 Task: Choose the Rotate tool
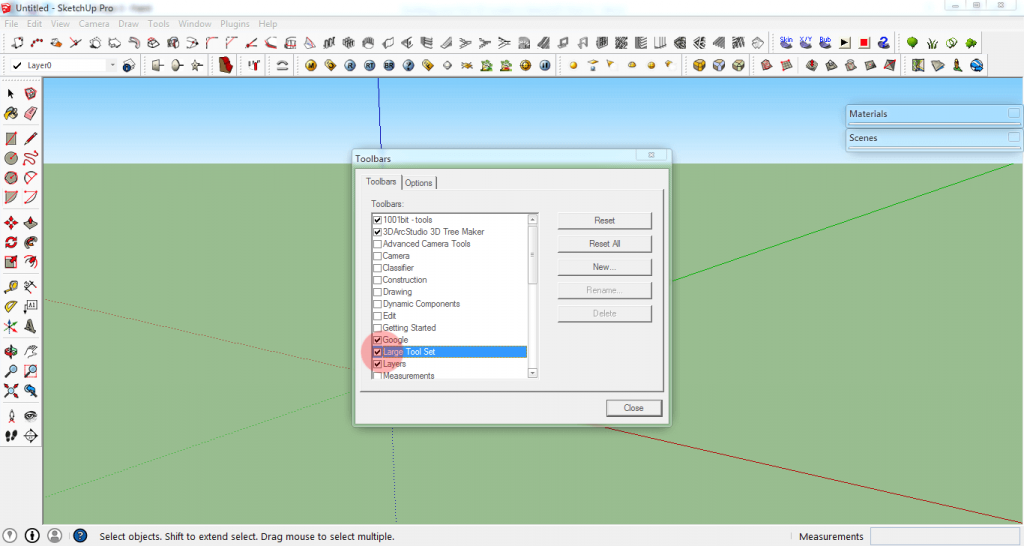click(11, 242)
